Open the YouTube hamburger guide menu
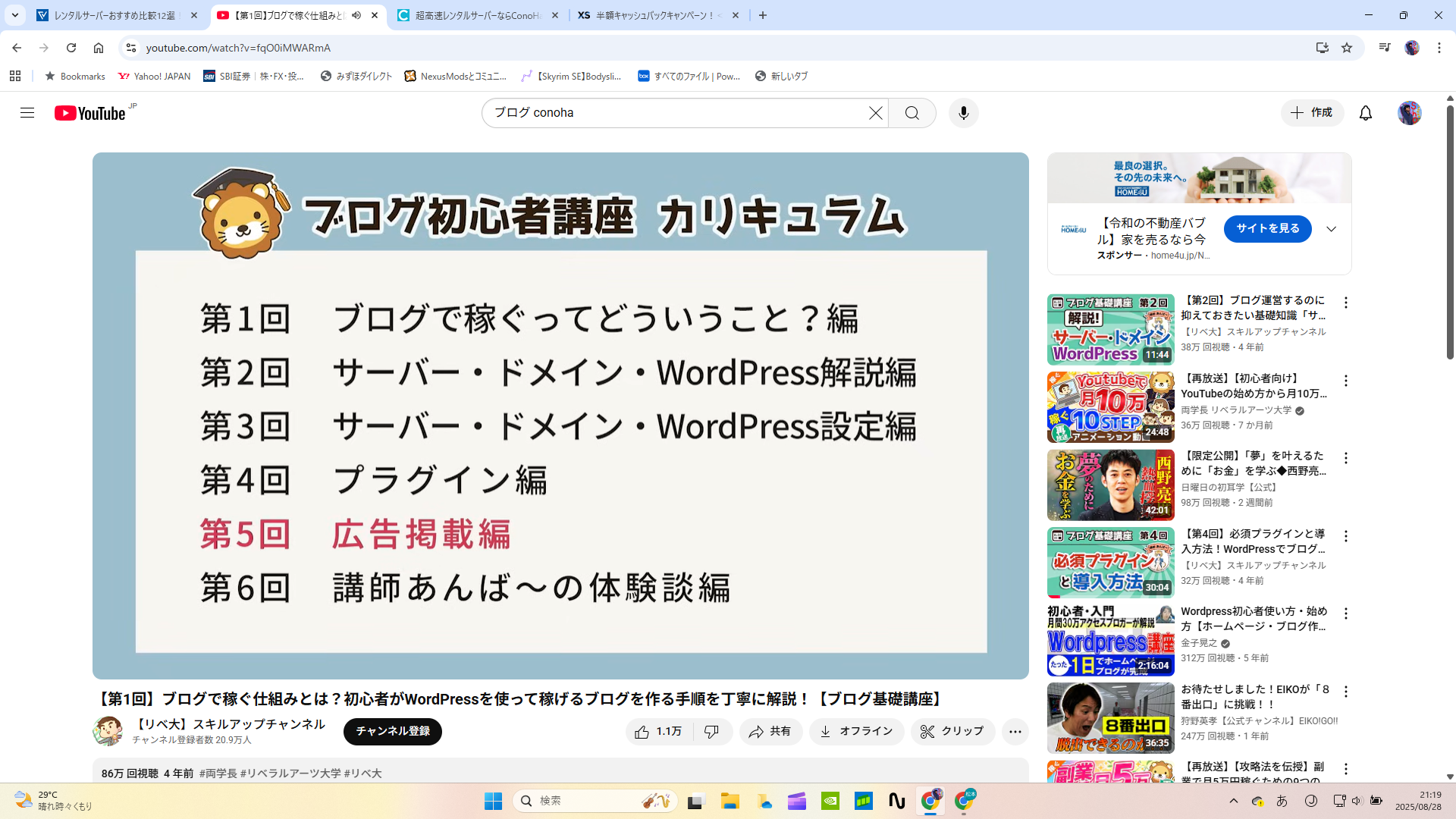1456x819 pixels. point(27,113)
